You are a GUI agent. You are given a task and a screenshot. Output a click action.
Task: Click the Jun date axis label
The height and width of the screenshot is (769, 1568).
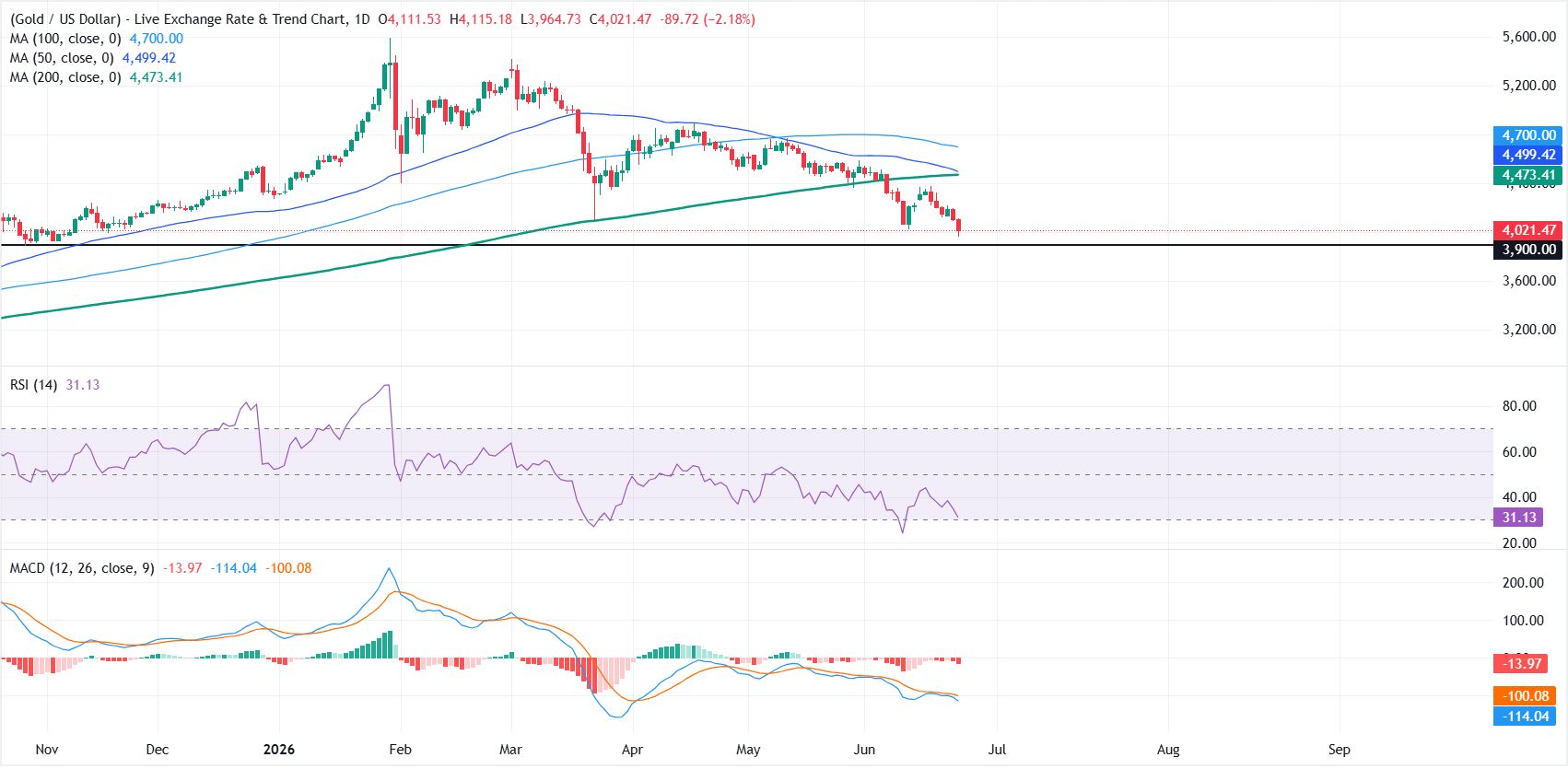(864, 750)
